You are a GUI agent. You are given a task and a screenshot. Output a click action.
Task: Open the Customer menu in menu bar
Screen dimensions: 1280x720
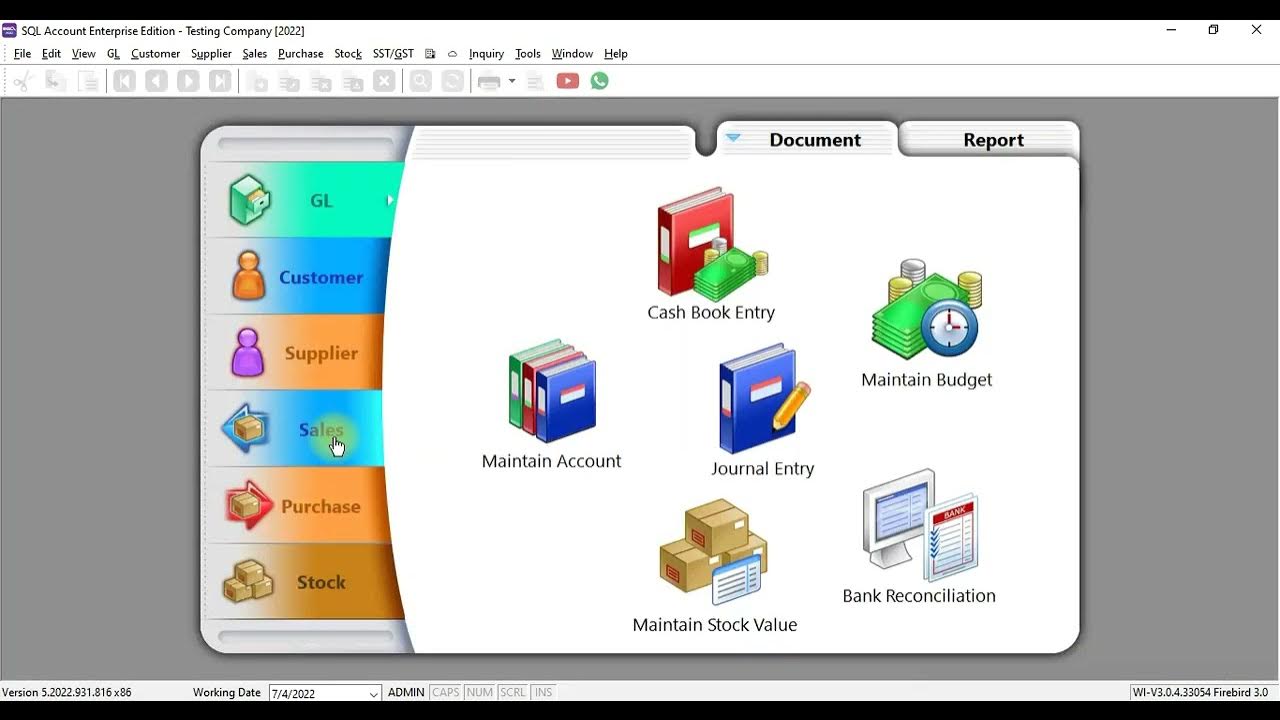point(155,54)
